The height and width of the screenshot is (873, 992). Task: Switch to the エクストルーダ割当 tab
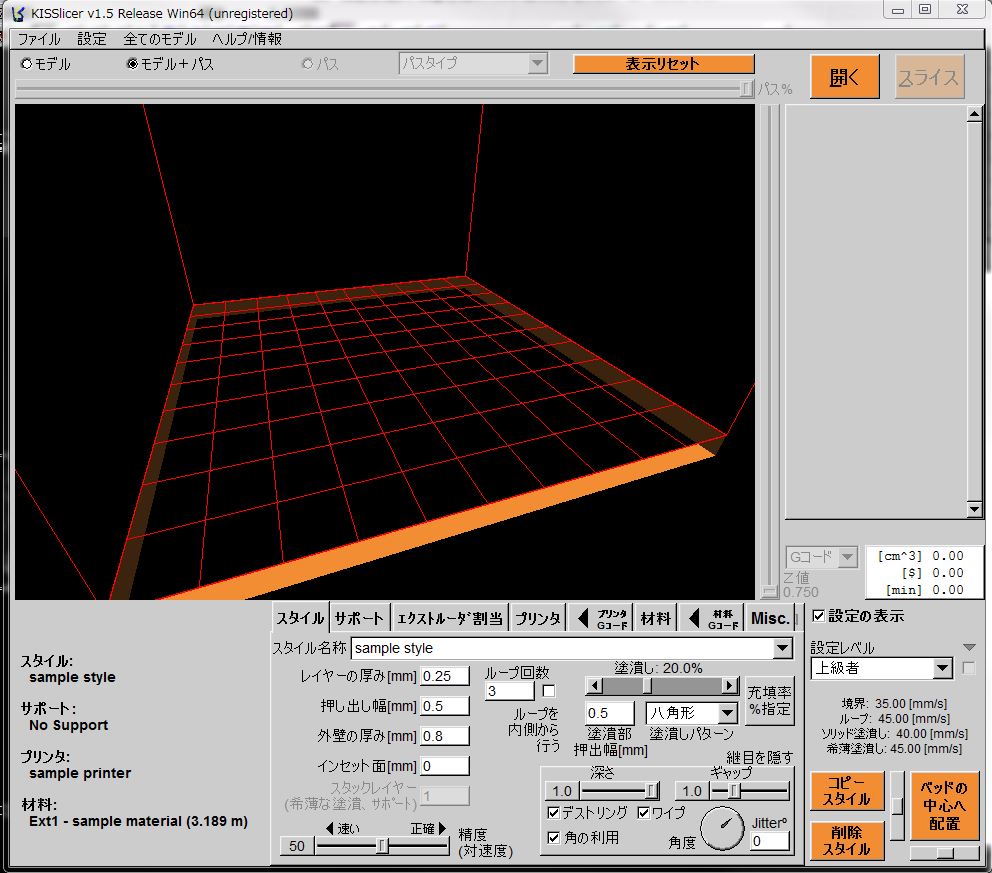click(449, 618)
